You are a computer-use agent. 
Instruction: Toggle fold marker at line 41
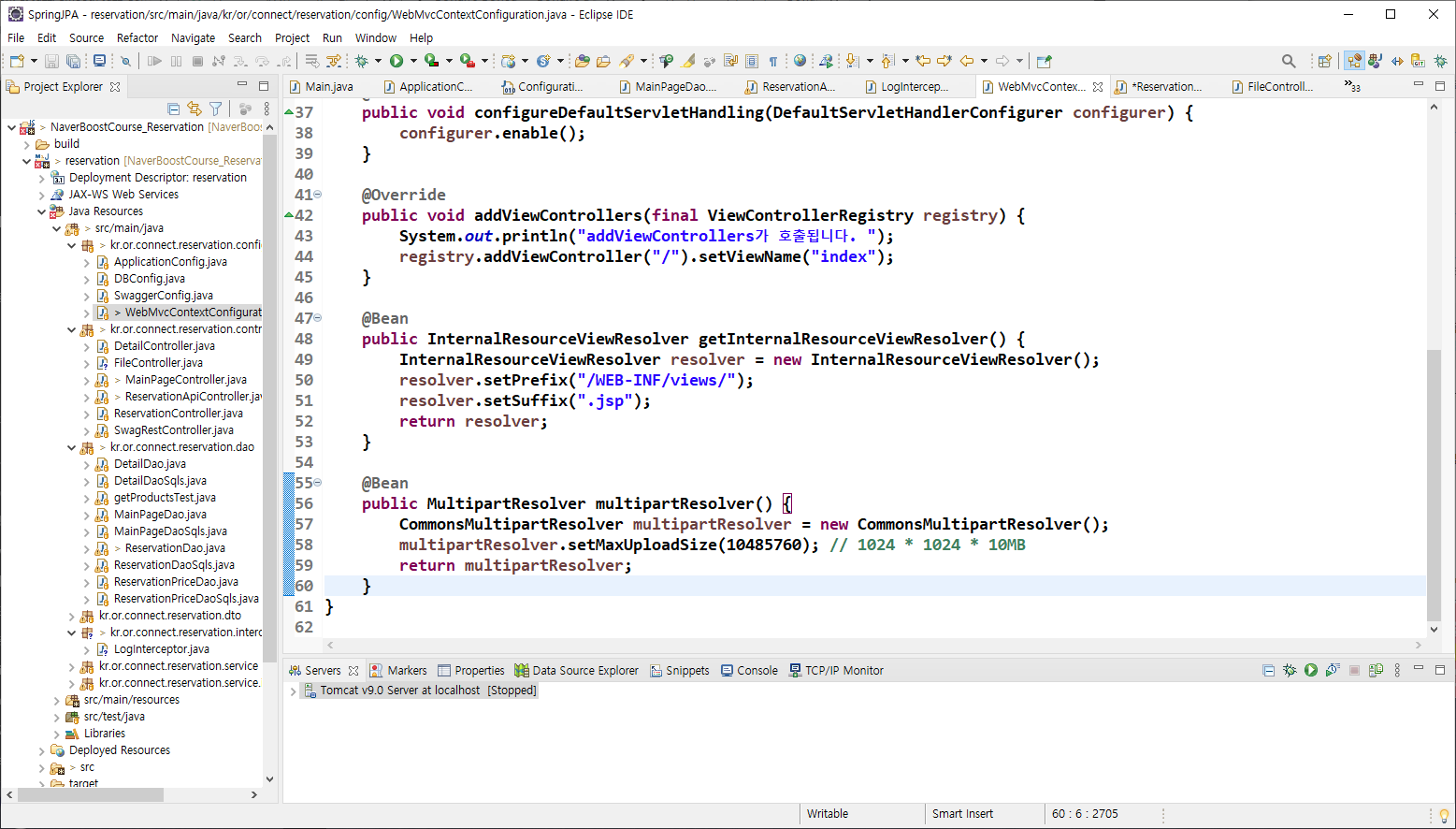click(x=318, y=195)
